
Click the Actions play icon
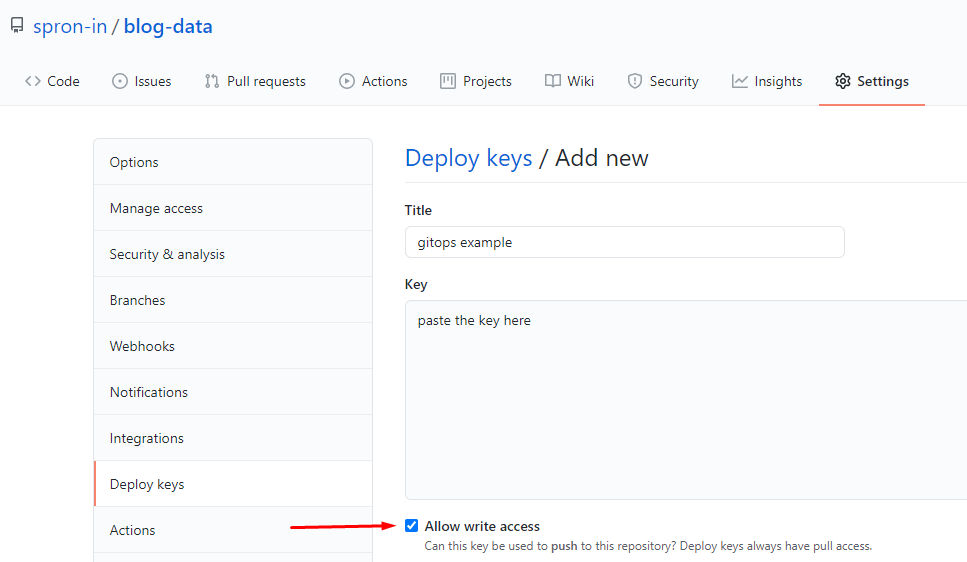(347, 81)
